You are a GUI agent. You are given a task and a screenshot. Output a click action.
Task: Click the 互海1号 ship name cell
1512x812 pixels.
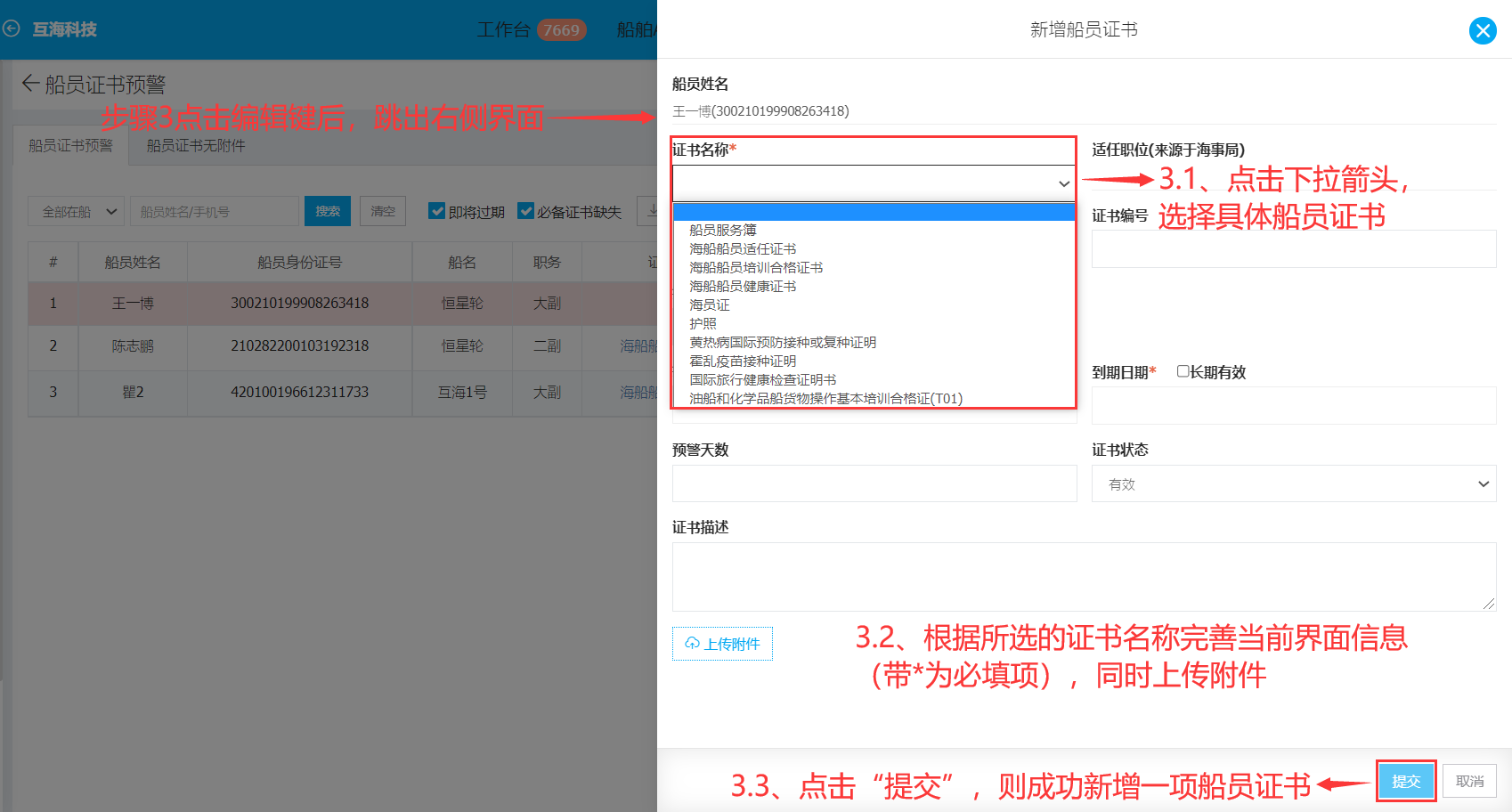tap(462, 393)
